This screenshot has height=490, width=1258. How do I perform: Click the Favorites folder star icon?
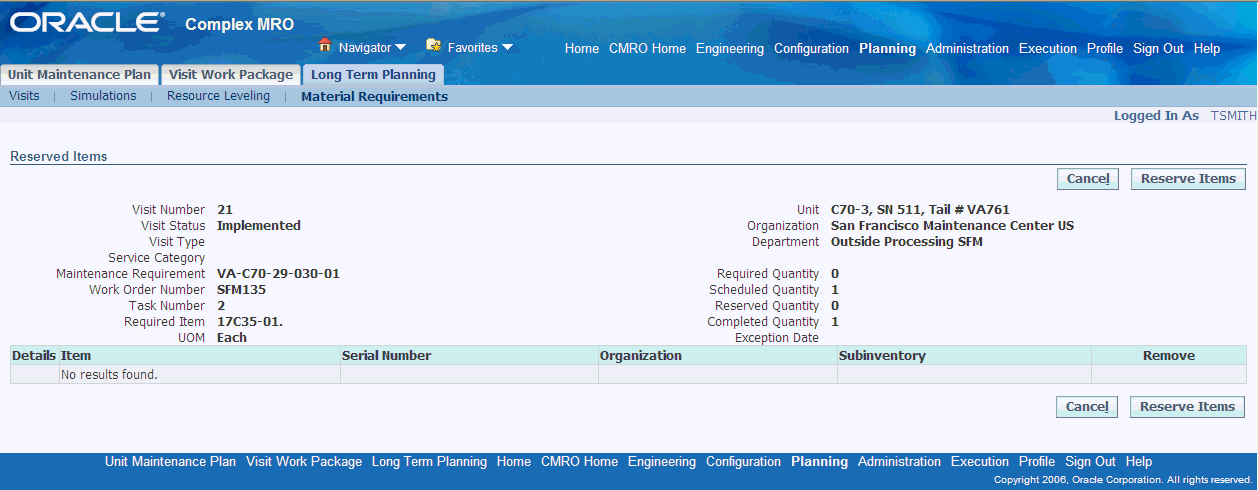433,46
